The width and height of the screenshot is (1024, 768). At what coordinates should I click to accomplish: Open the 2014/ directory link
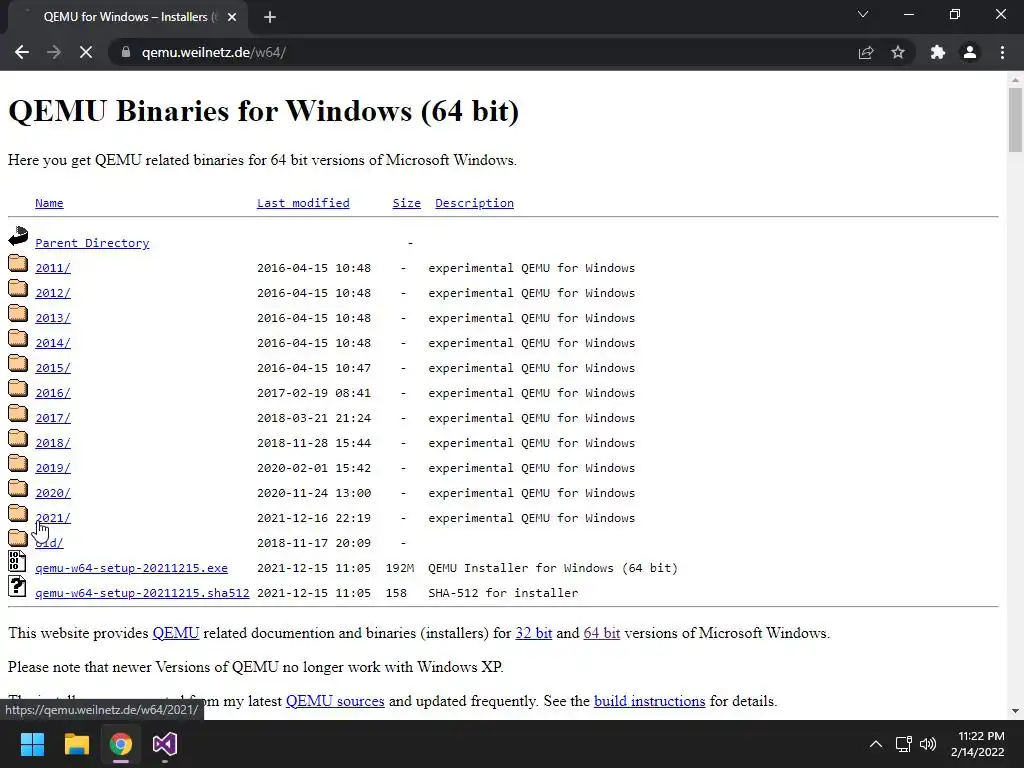[x=53, y=343]
